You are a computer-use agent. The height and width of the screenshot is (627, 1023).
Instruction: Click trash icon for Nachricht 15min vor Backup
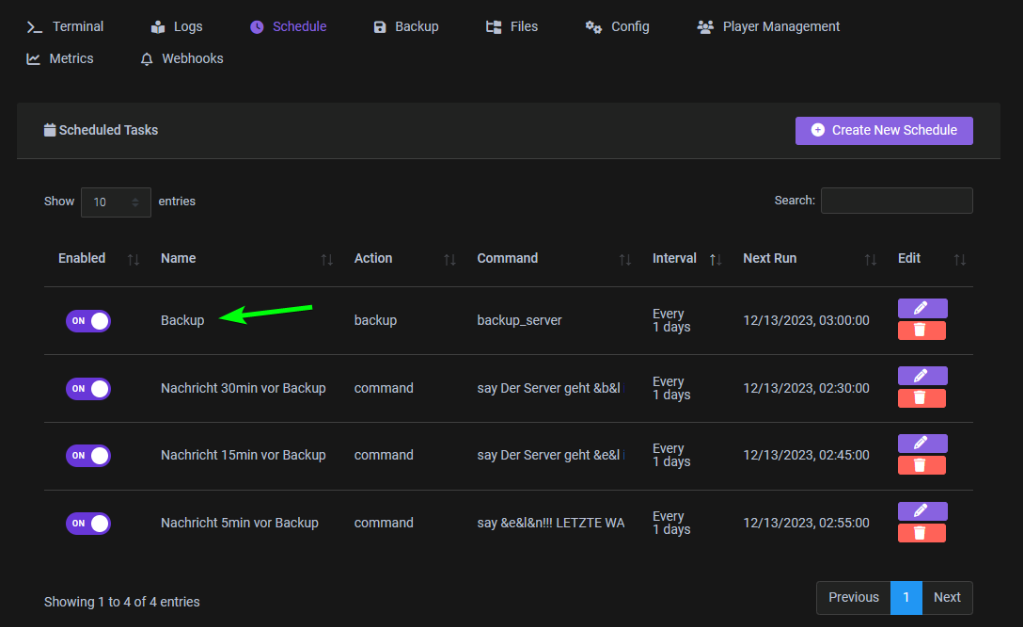pos(922,466)
